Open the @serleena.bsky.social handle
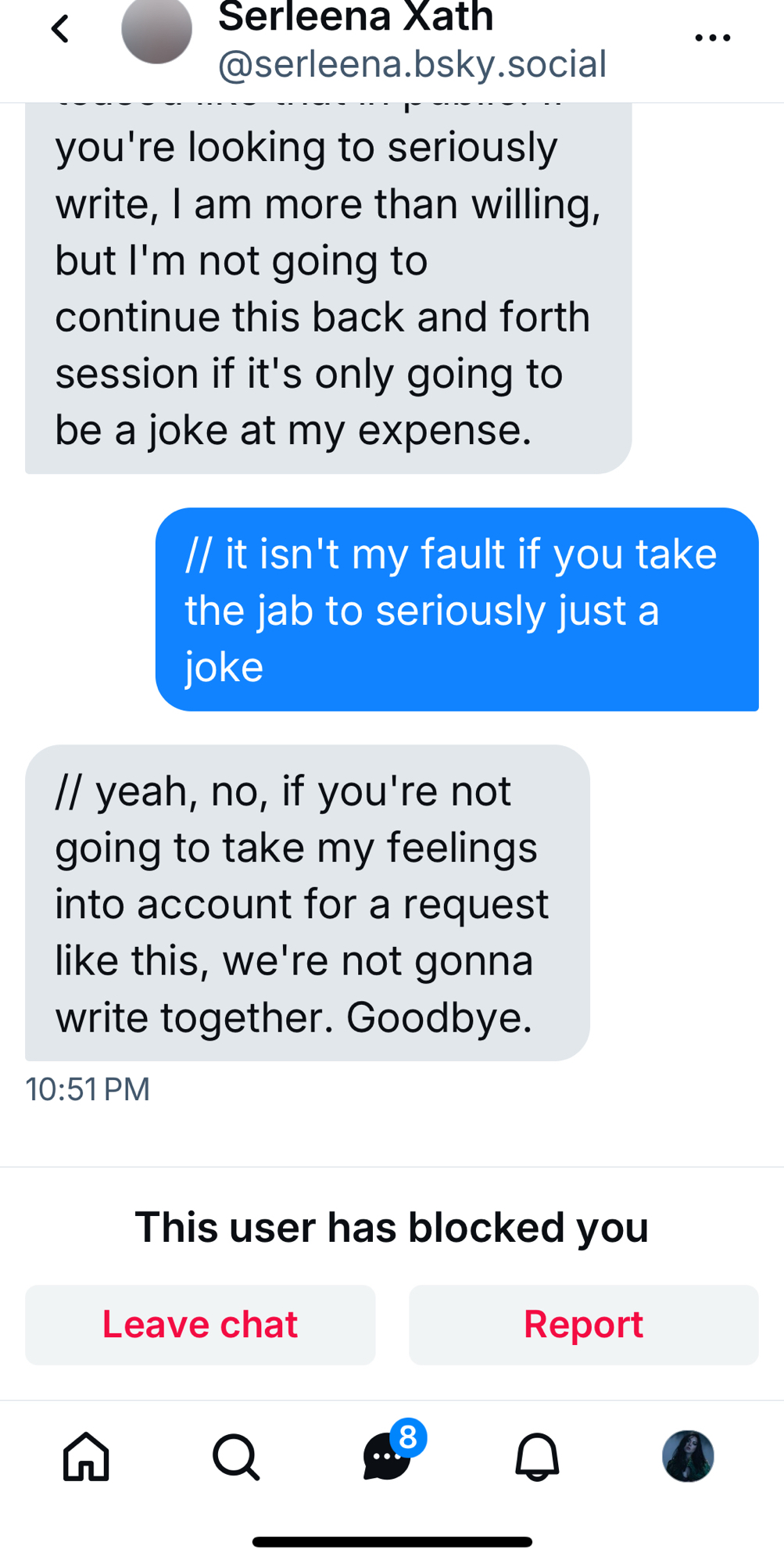Image resolution: width=784 pixels, height=1564 pixels. tap(412, 64)
